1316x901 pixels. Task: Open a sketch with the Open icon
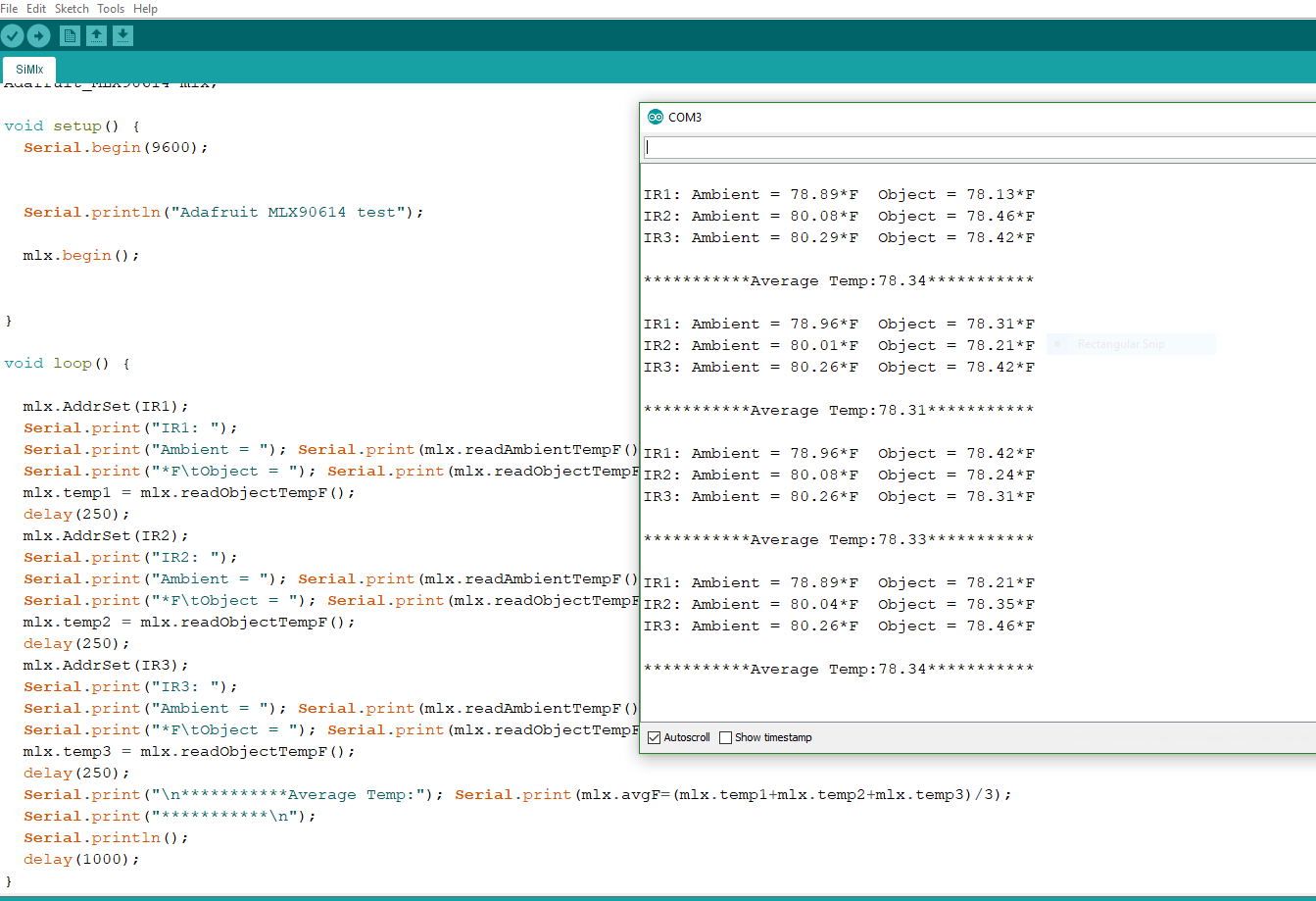96,36
